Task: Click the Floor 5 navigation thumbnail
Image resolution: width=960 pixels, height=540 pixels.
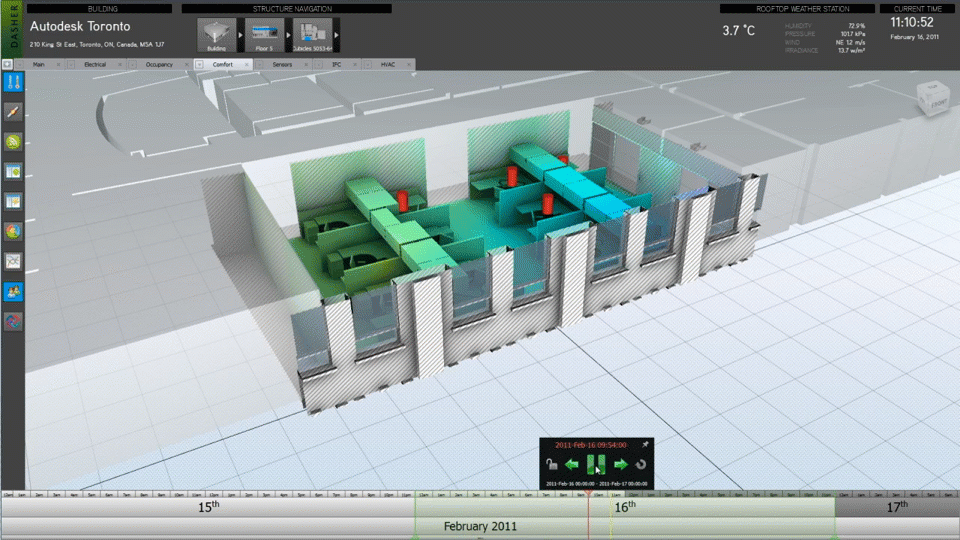Action: (263, 34)
